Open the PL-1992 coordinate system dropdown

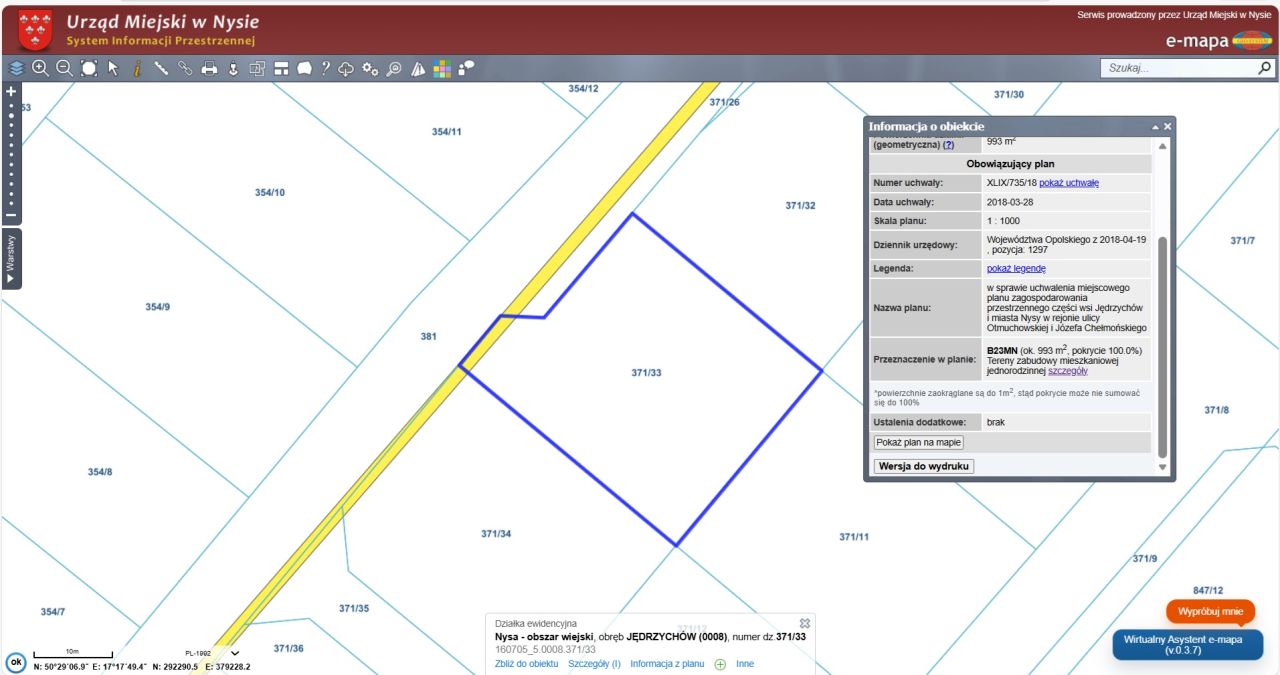pyautogui.click(x=235, y=653)
